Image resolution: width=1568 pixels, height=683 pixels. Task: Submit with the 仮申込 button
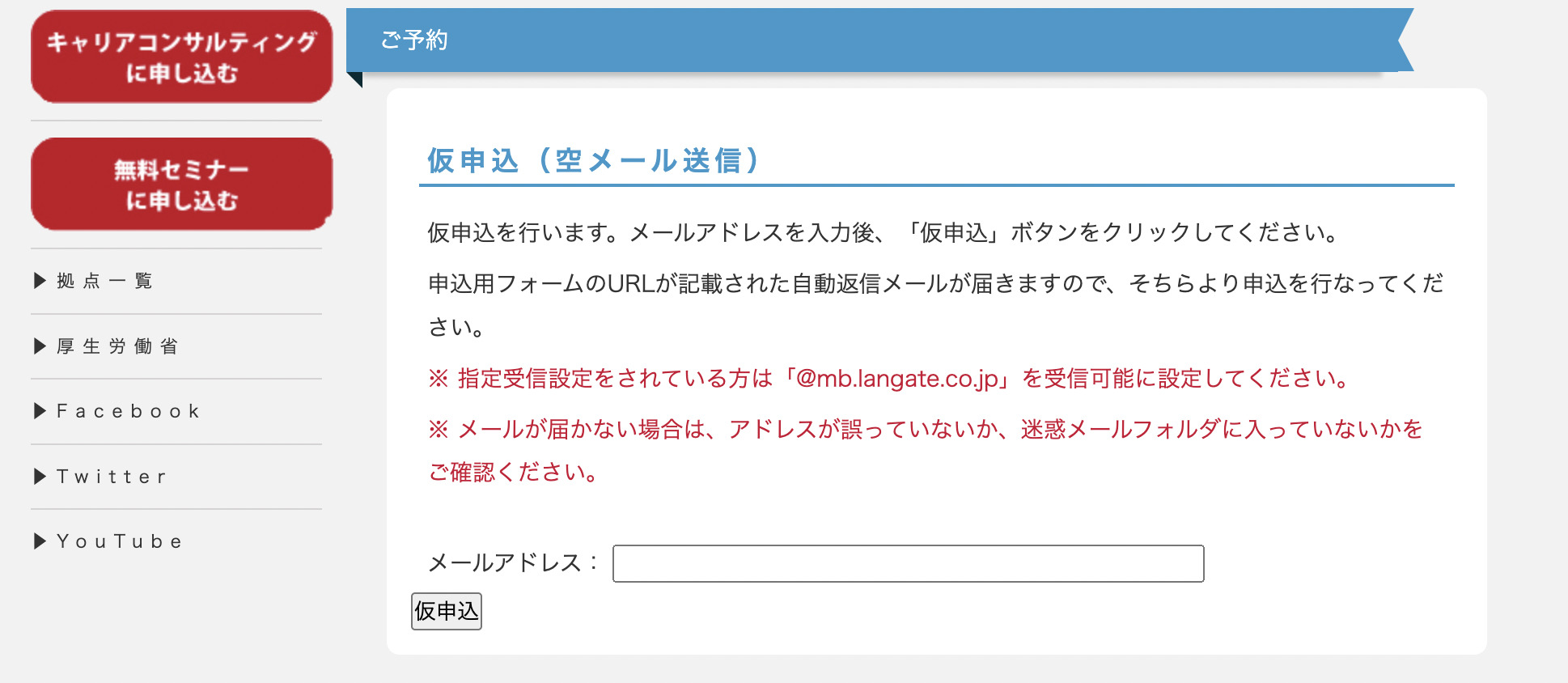click(447, 611)
